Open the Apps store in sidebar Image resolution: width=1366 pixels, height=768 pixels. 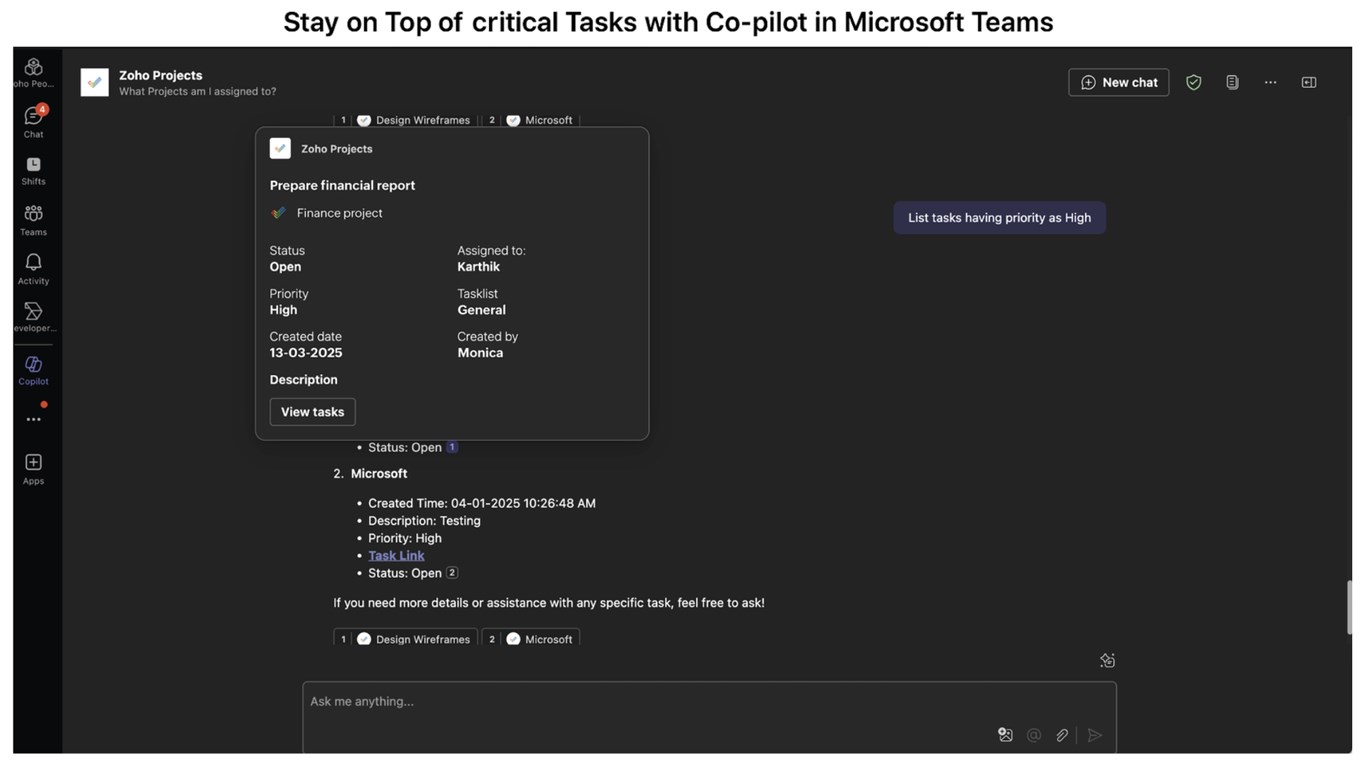tap(33, 468)
